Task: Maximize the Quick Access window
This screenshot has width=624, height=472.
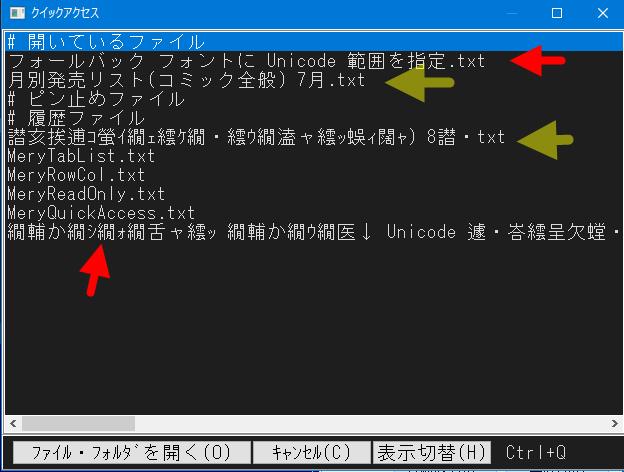Action: coord(557,13)
